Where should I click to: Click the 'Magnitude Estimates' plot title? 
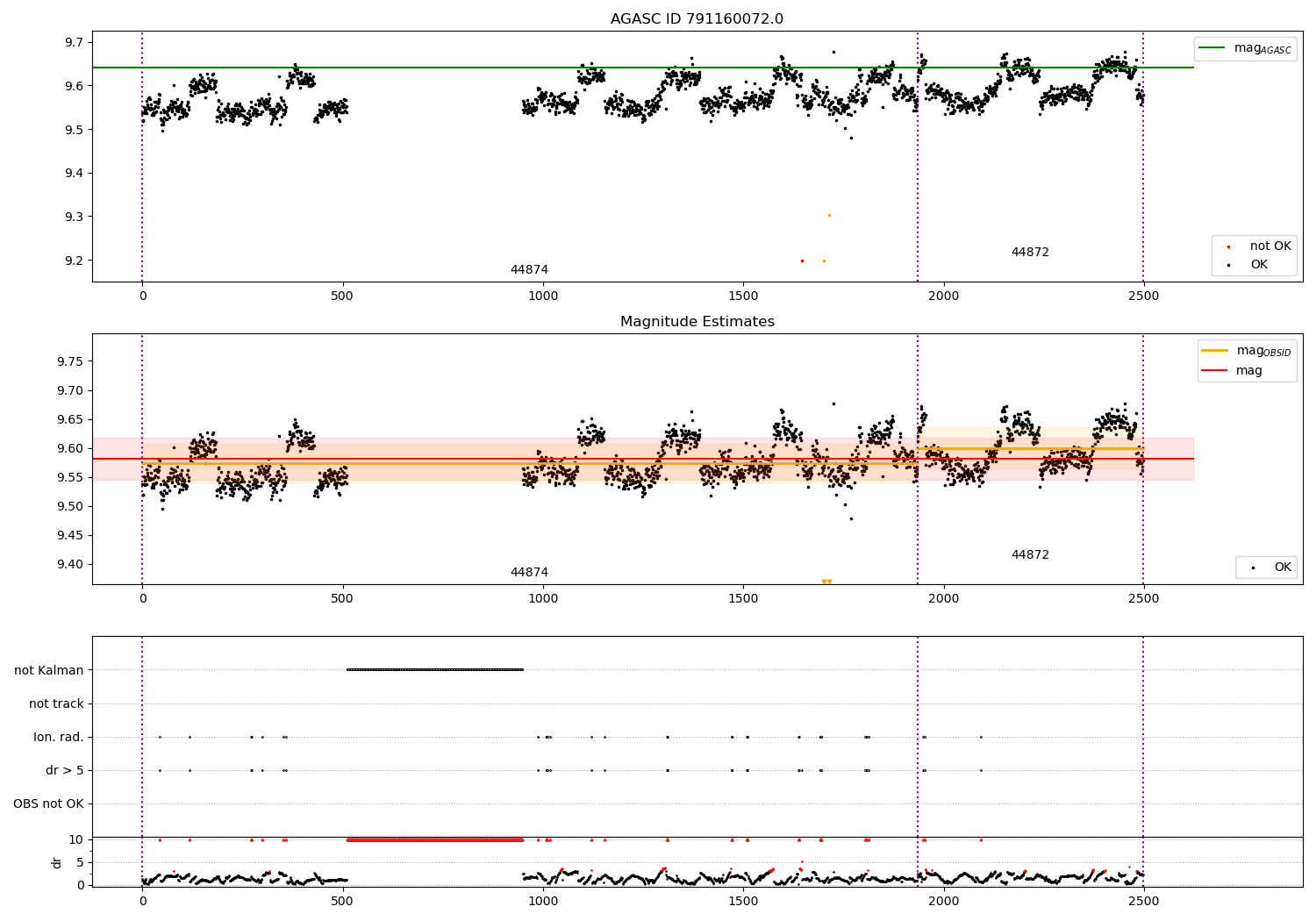(697, 322)
